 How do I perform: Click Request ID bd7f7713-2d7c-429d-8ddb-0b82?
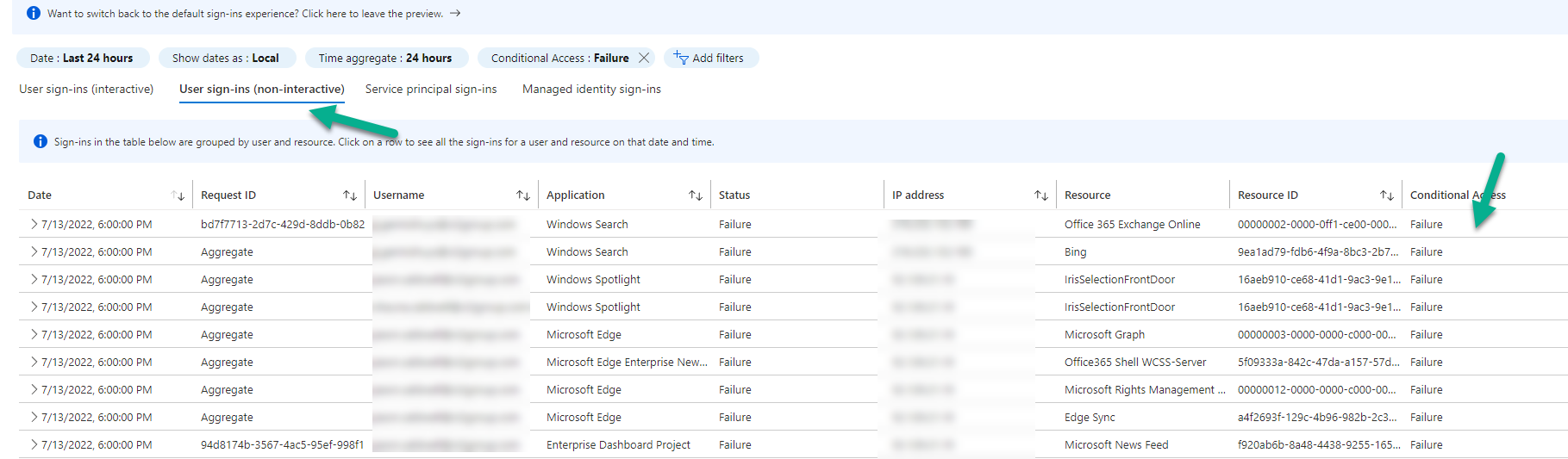point(283,224)
